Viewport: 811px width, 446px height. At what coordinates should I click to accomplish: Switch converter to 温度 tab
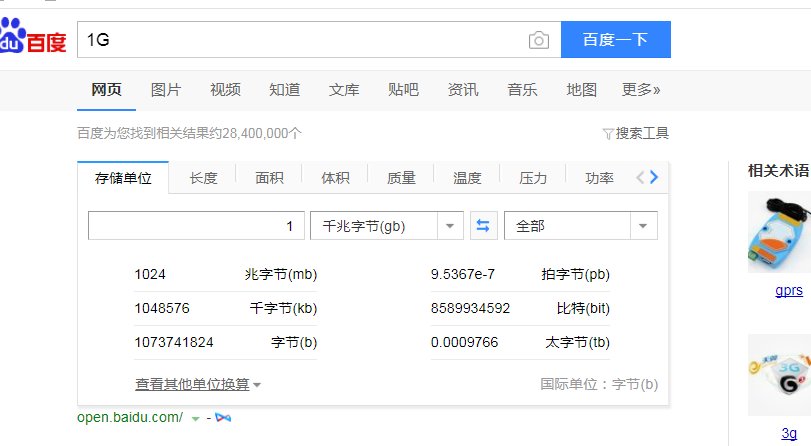467,178
